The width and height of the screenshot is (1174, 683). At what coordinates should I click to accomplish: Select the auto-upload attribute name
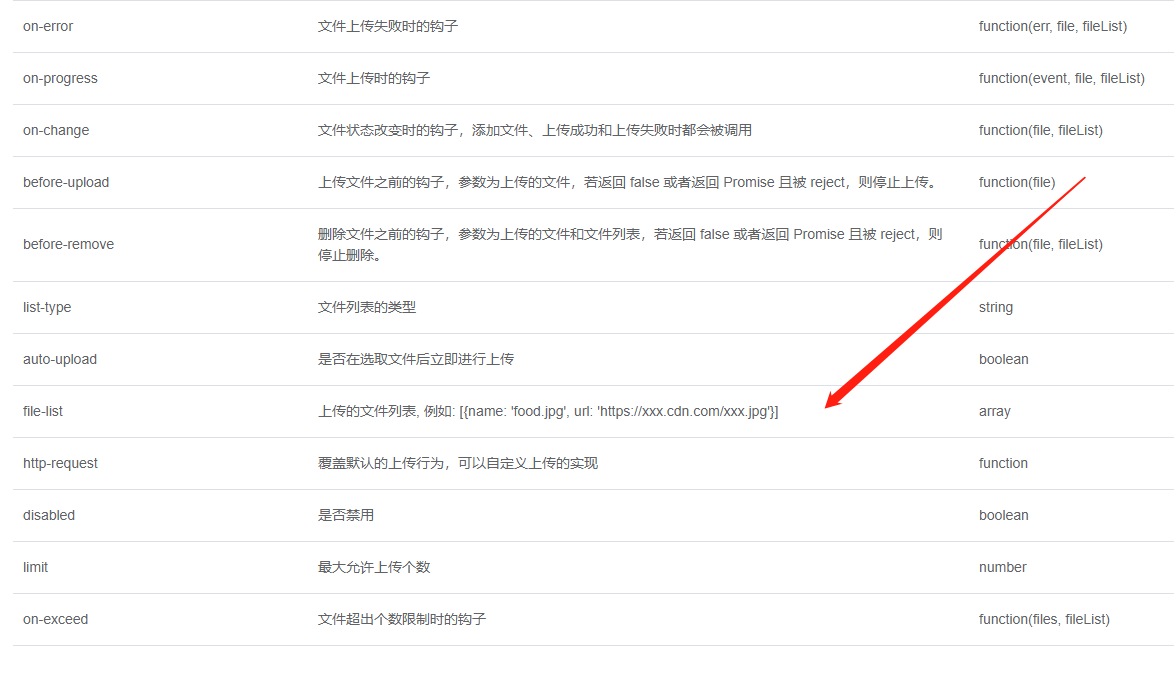58,359
